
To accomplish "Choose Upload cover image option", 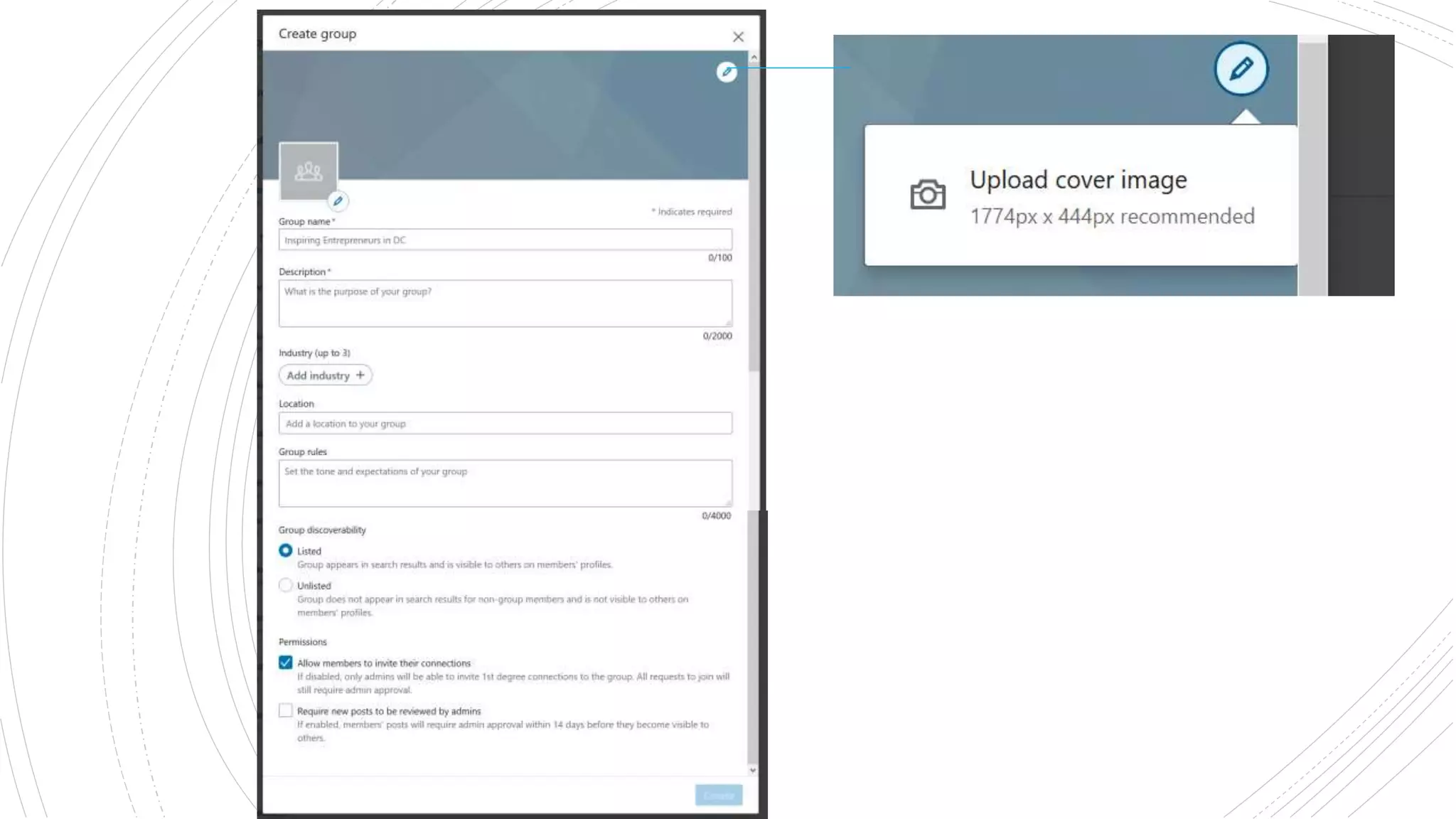I will pyautogui.click(x=1078, y=181).
